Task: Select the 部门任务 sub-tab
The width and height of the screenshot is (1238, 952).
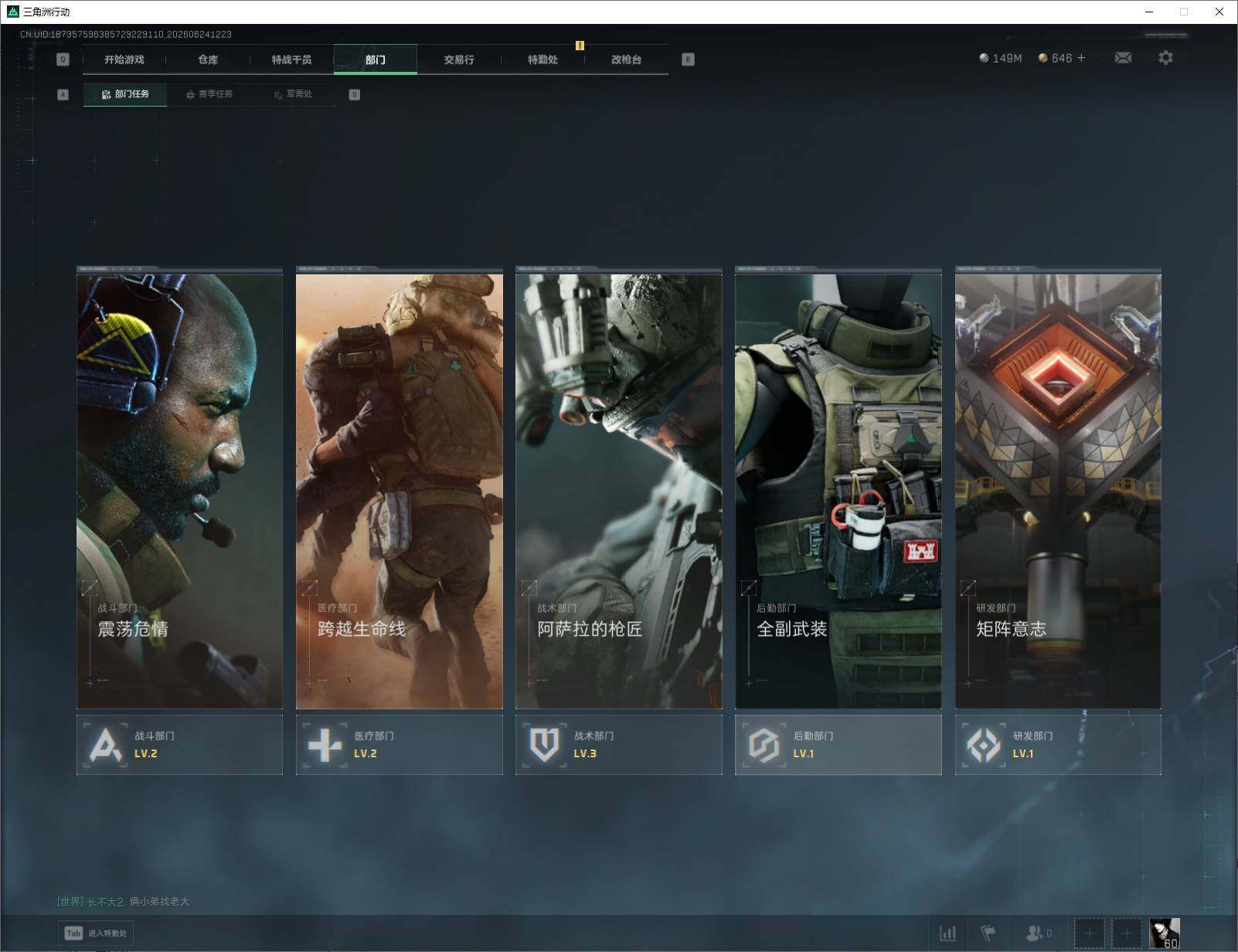Action: tap(125, 94)
